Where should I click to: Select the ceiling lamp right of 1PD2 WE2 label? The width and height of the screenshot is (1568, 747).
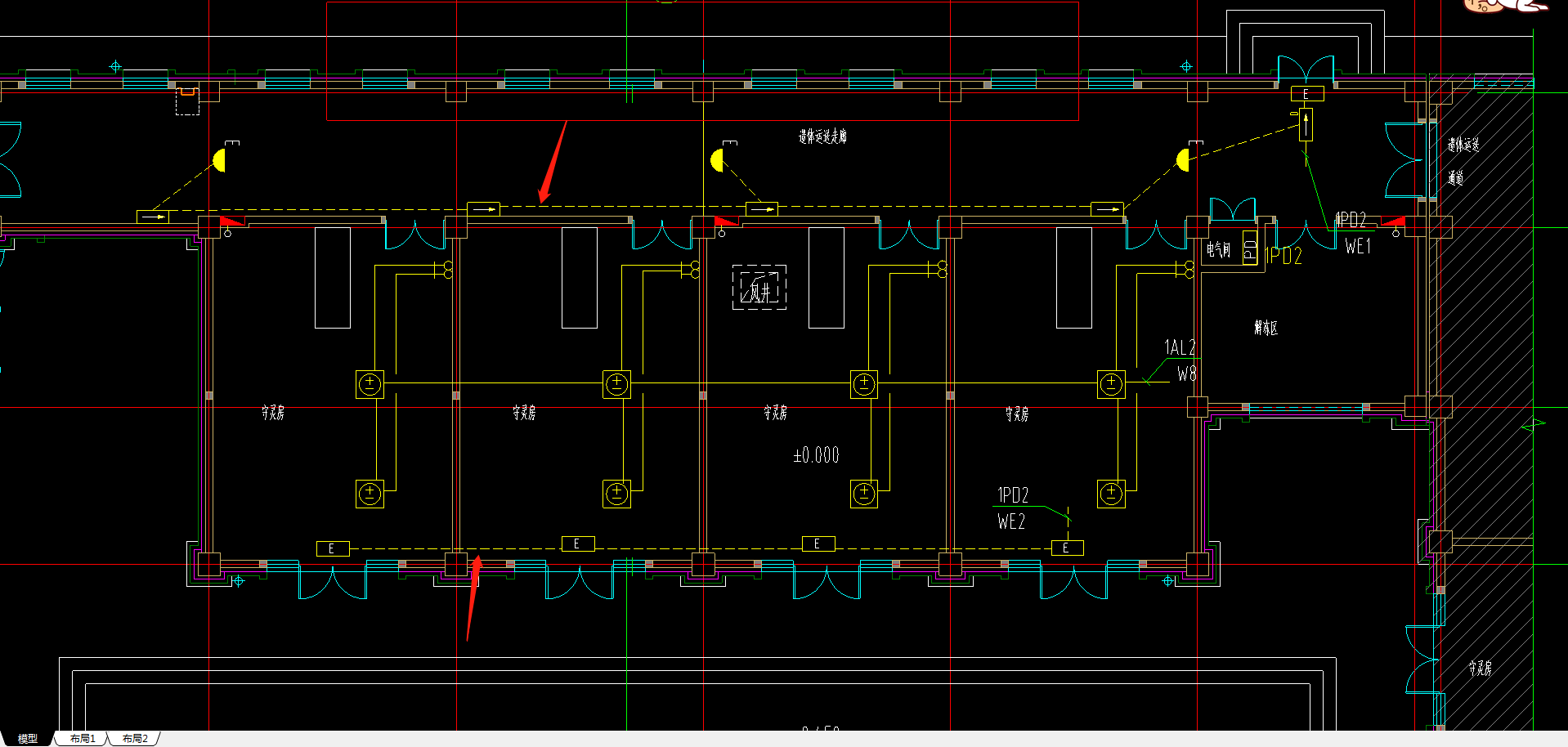[1111, 494]
